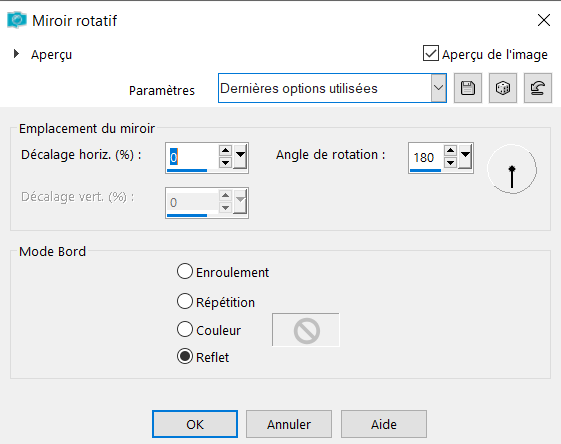Open the Angle de rotation slider popup arrow

465,157
